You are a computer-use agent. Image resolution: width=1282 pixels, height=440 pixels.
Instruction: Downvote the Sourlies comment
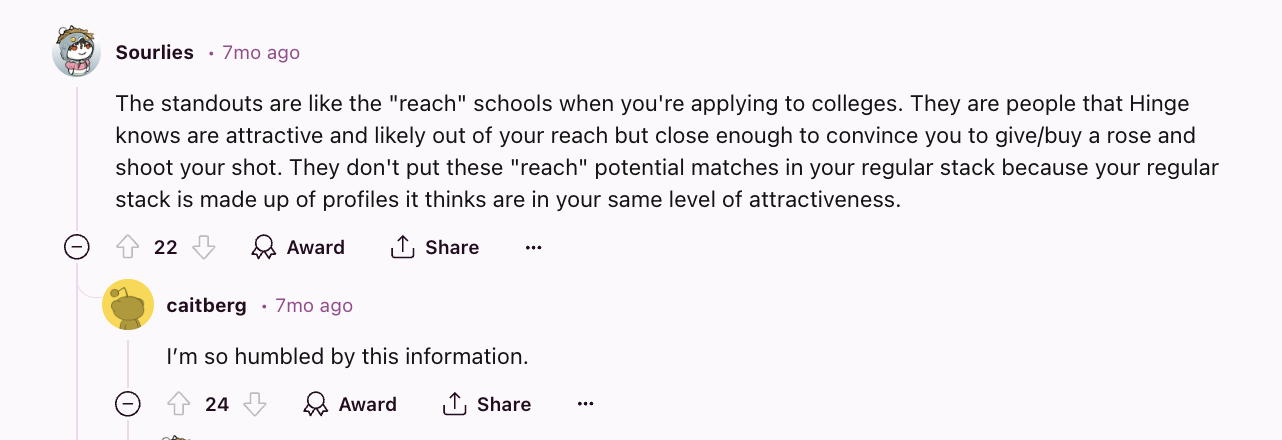click(204, 247)
